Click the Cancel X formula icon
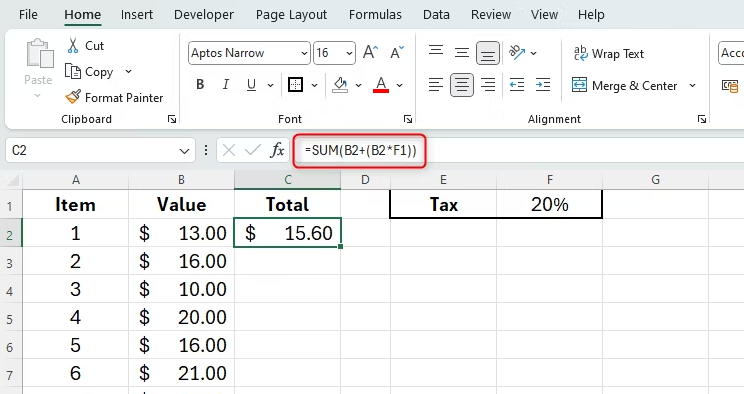 (229, 150)
